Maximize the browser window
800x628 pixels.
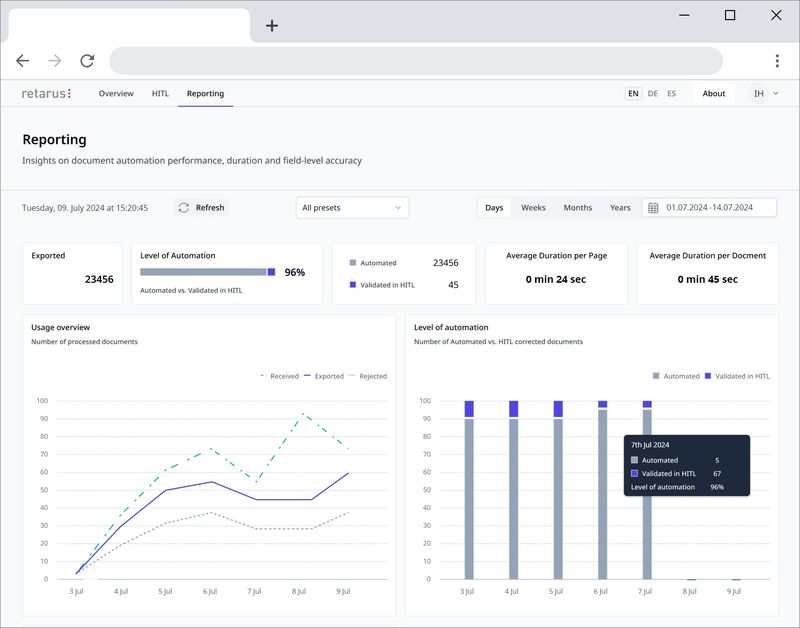[730, 15]
